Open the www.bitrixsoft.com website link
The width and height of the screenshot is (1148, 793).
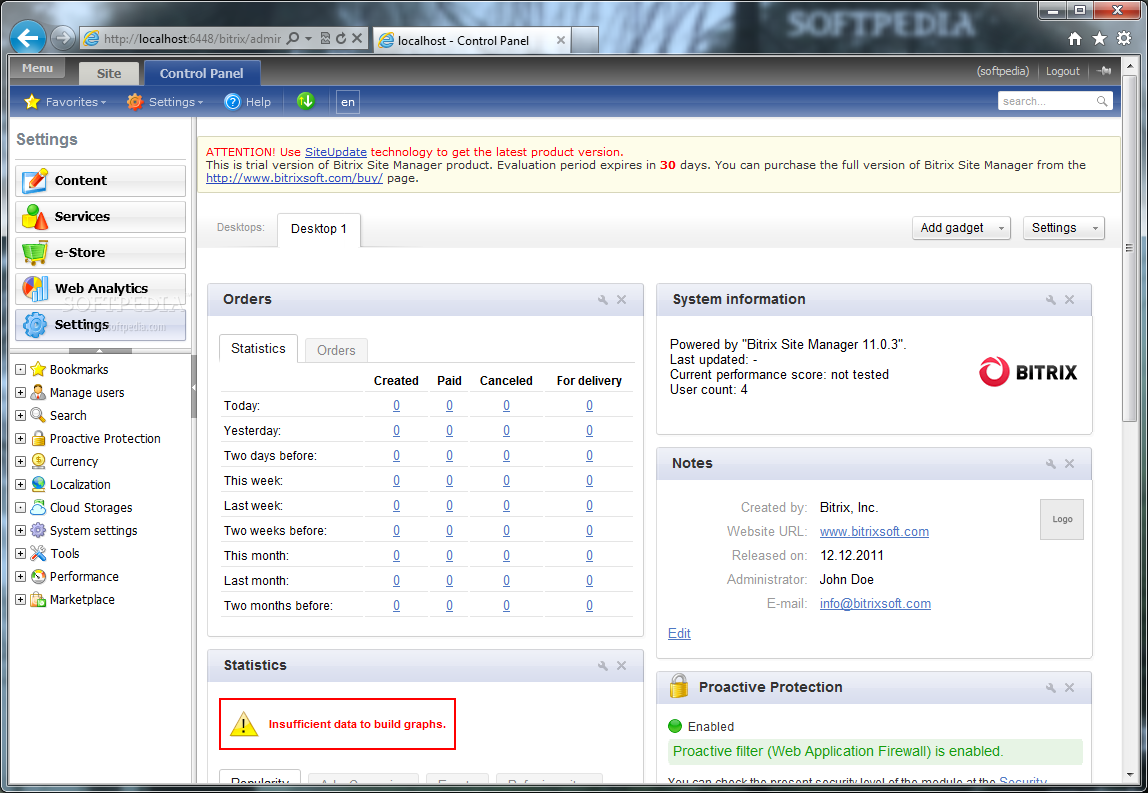[x=874, y=532]
